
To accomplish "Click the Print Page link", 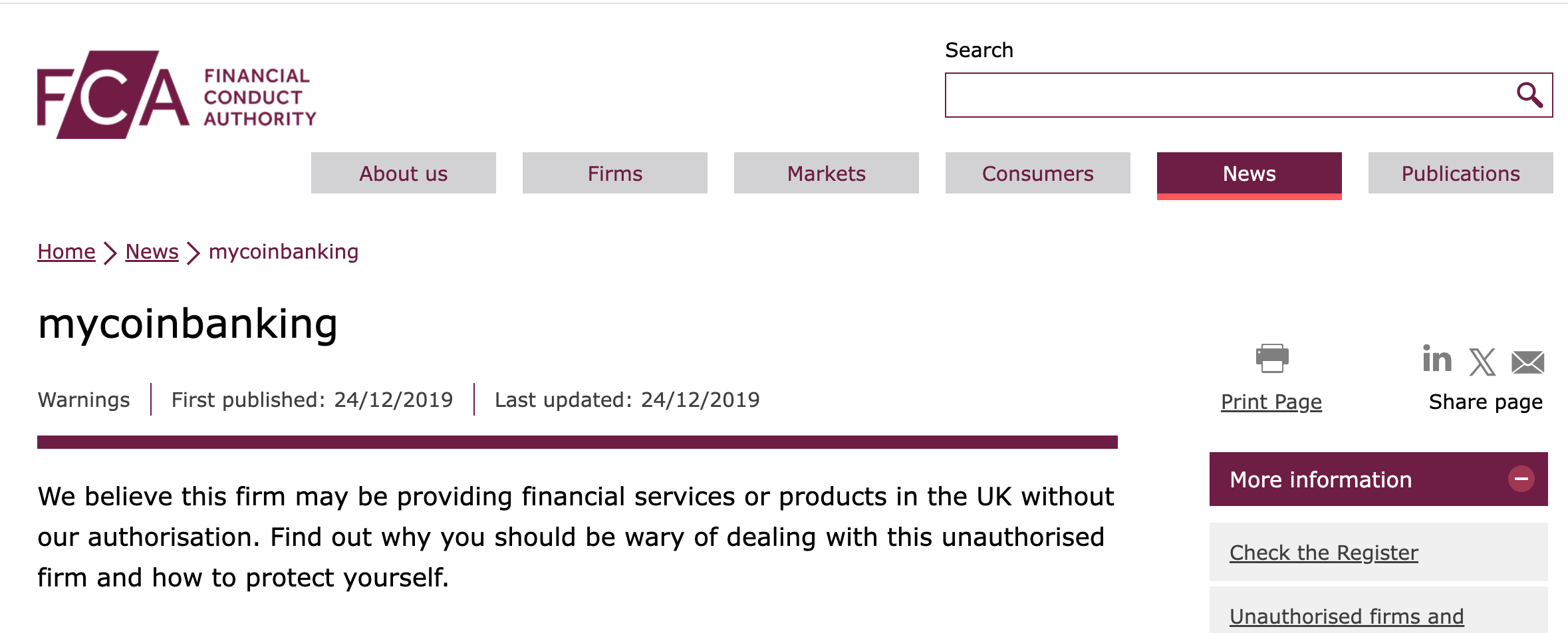I will 1271,402.
